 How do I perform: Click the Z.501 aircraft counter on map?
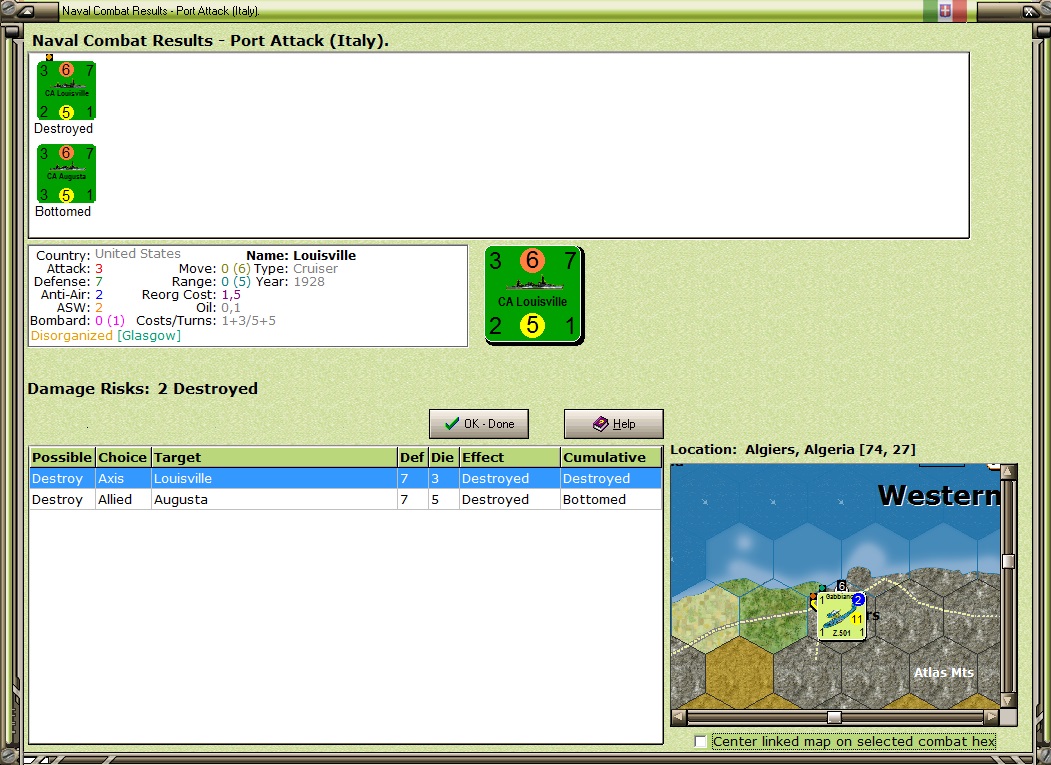tap(842, 616)
